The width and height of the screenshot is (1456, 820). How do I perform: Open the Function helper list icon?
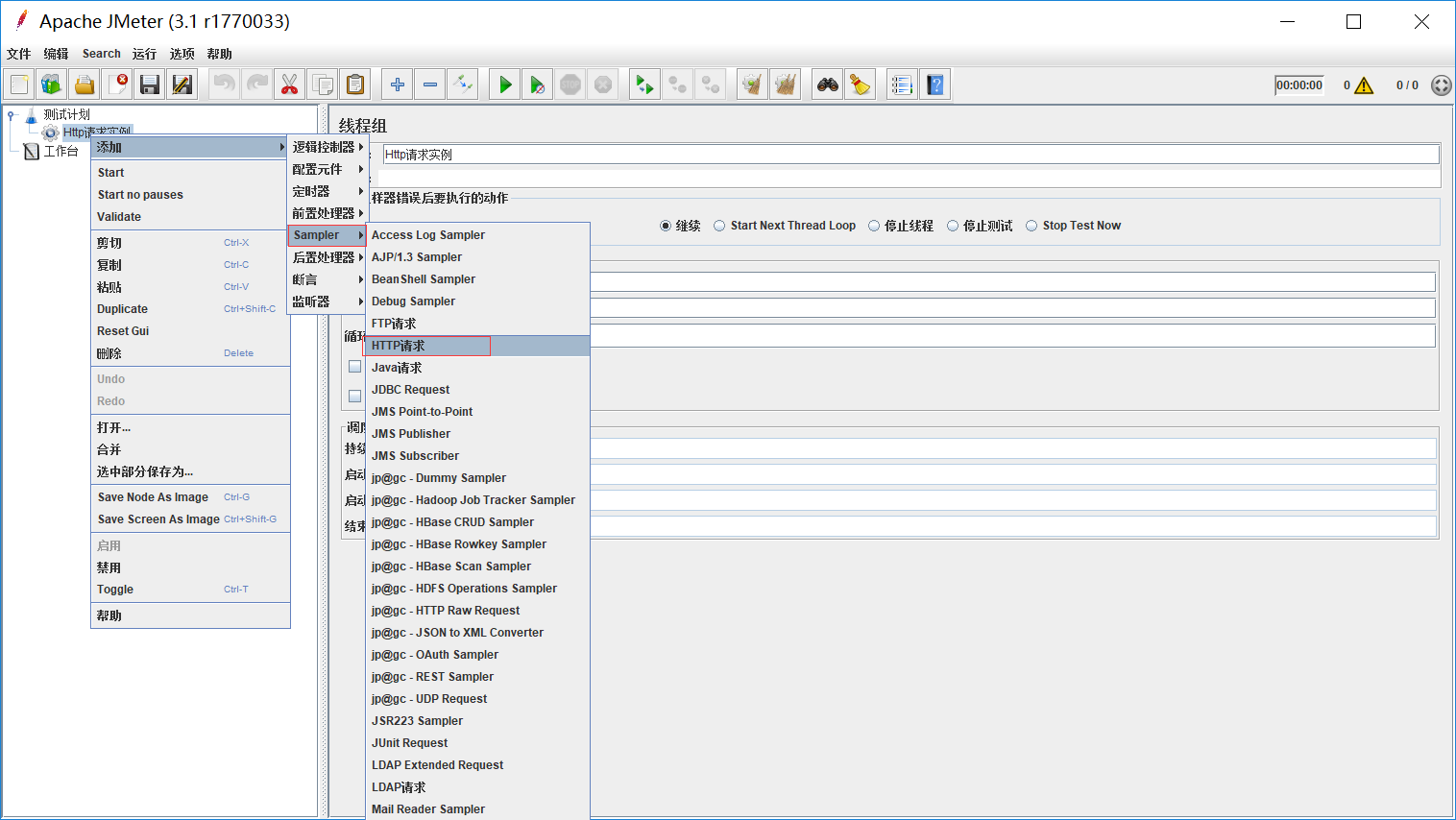point(902,84)
